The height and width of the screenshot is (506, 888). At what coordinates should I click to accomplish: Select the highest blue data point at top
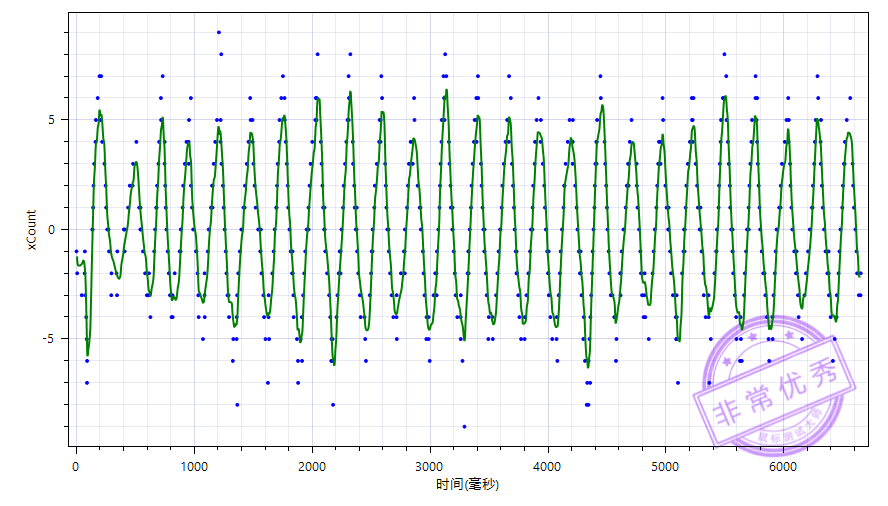(219, 32)
